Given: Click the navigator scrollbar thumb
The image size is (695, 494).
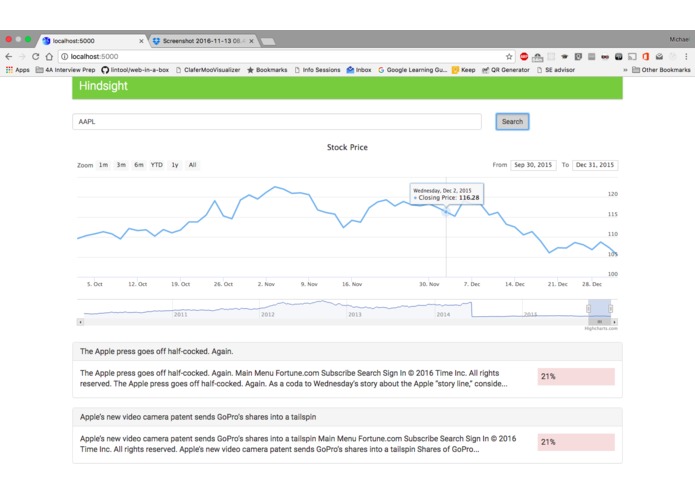Looking at the screenshot, I should [x=599, y=322].
